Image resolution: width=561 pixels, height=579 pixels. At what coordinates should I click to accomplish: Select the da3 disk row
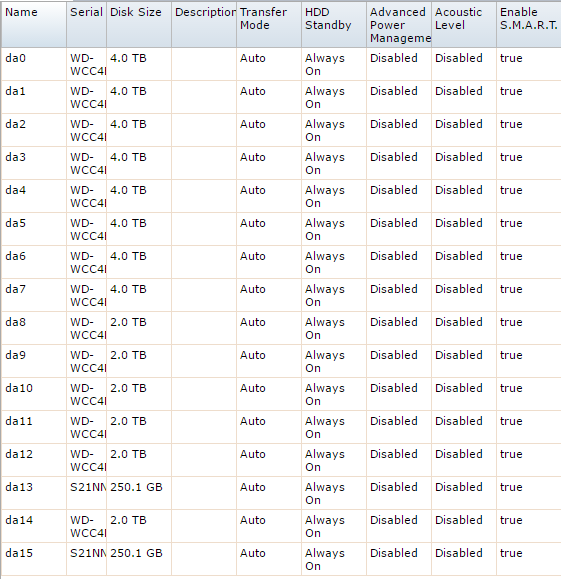tap(281, 163)
